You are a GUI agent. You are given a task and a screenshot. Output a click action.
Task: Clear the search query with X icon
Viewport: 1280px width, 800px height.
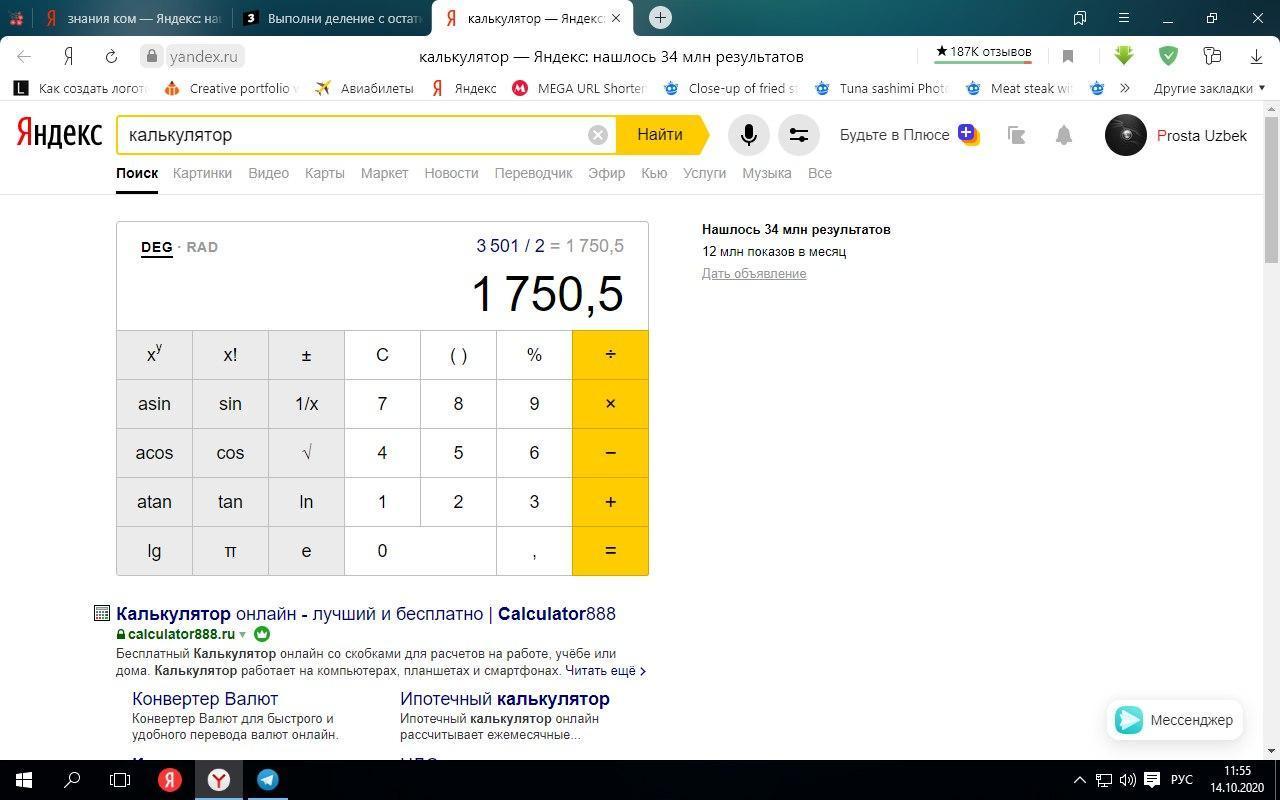click(x=598, y=135)
